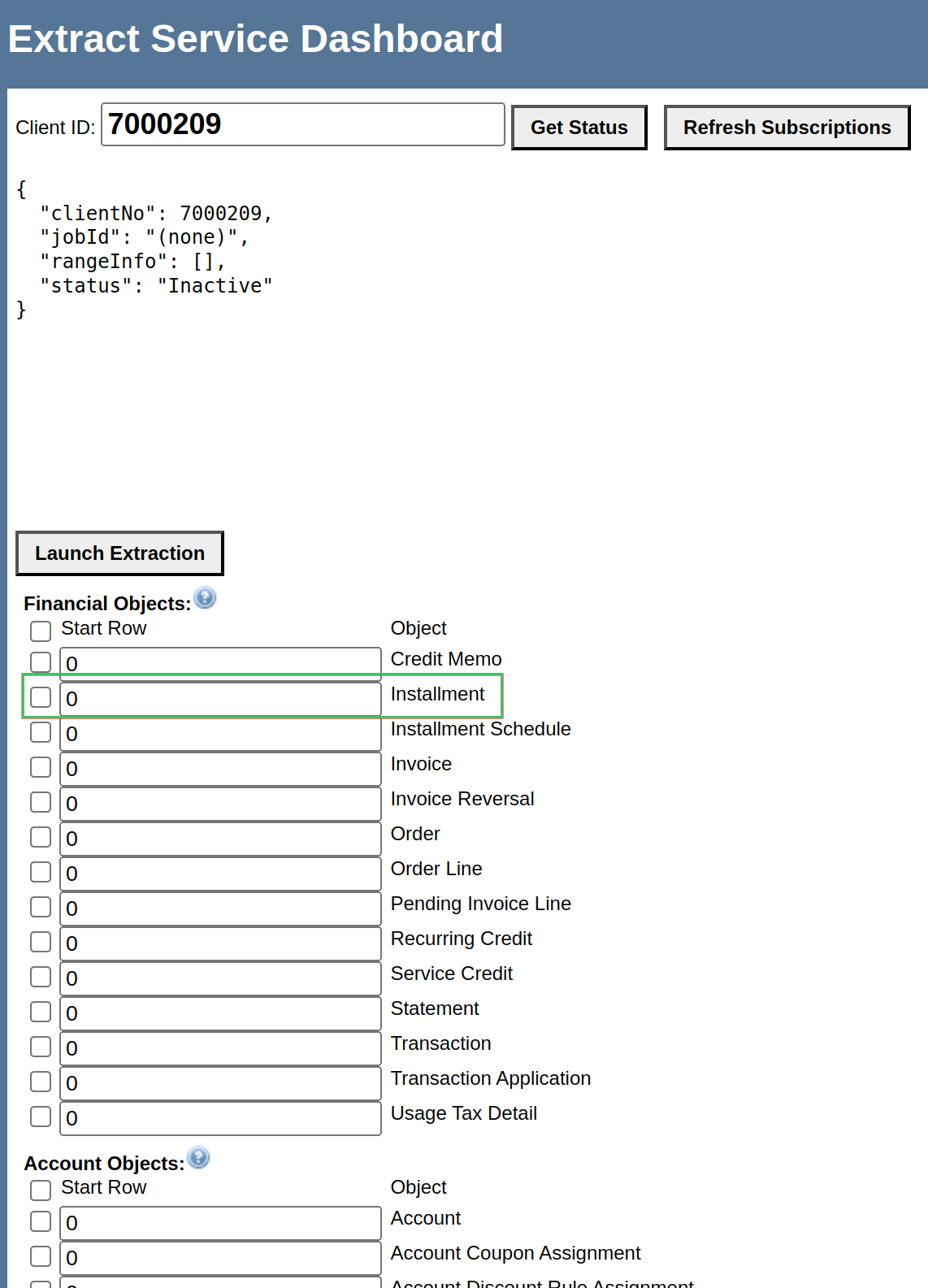Check the Order Line checkbox
The height and width of the screenshot is (1288, 928).
tap(41, 872)
